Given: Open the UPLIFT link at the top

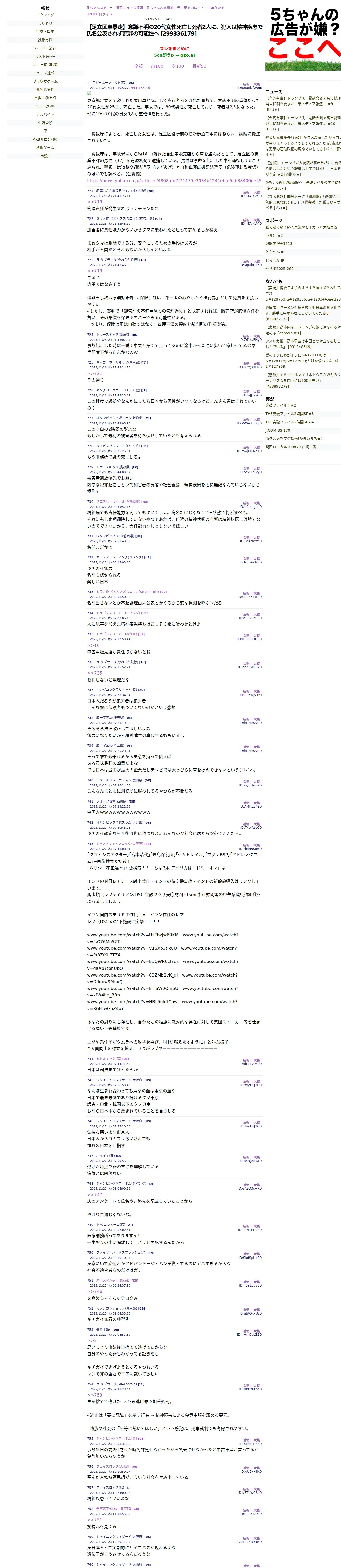Looking at the screenshot, I should click(92, 14).
